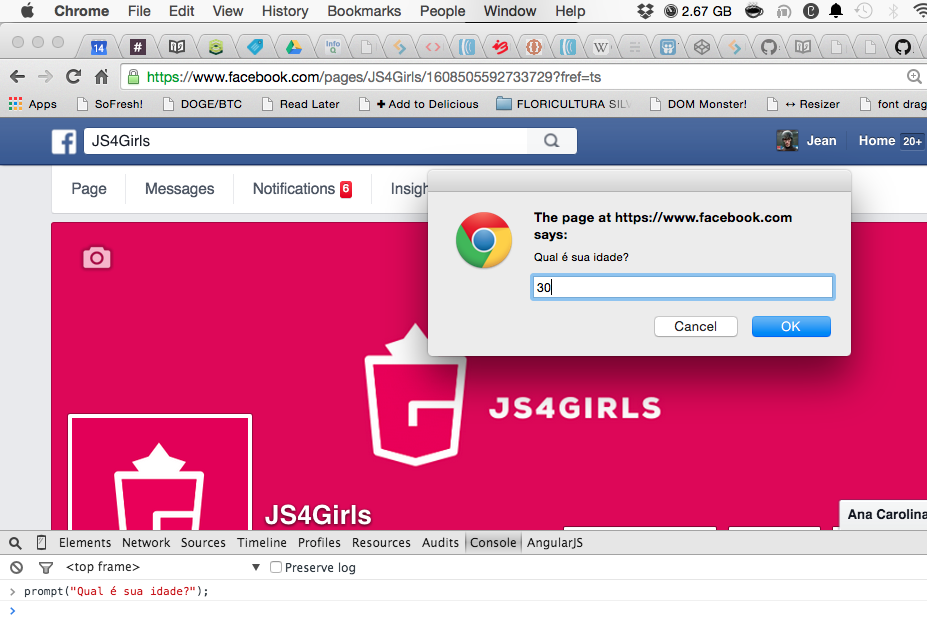The image size is (927, 628).
Task: Open the Apple menu
Action: [27, 11]
